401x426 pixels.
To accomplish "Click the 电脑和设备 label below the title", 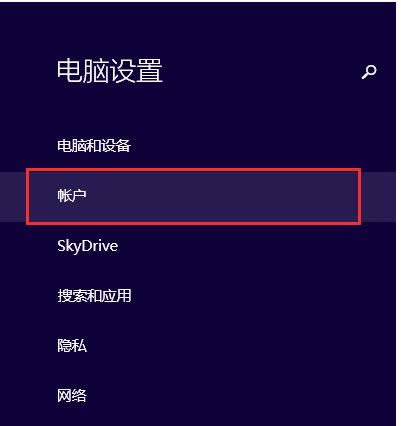I will (94, 146).
